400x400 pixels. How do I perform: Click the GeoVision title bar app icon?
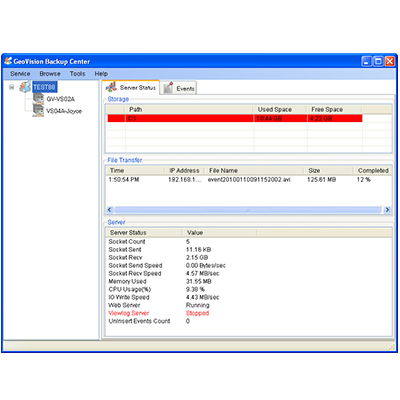click(8, 61)
